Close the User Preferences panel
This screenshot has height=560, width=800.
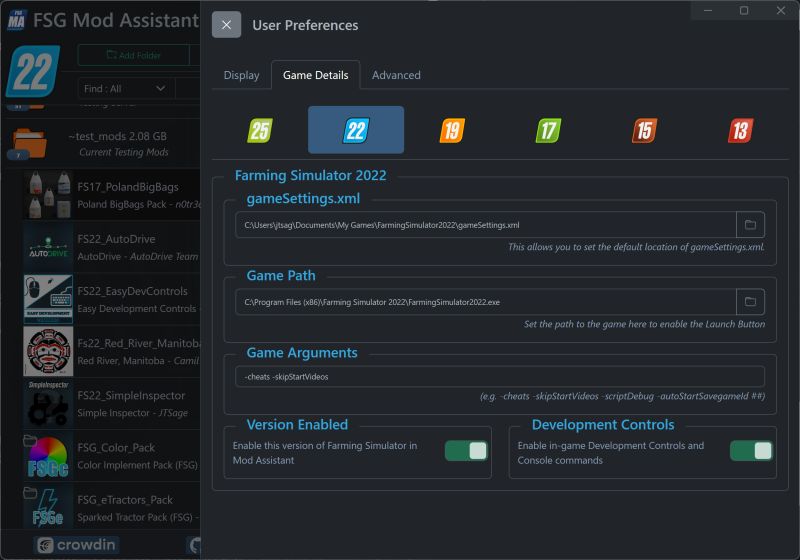pos(226,24)
